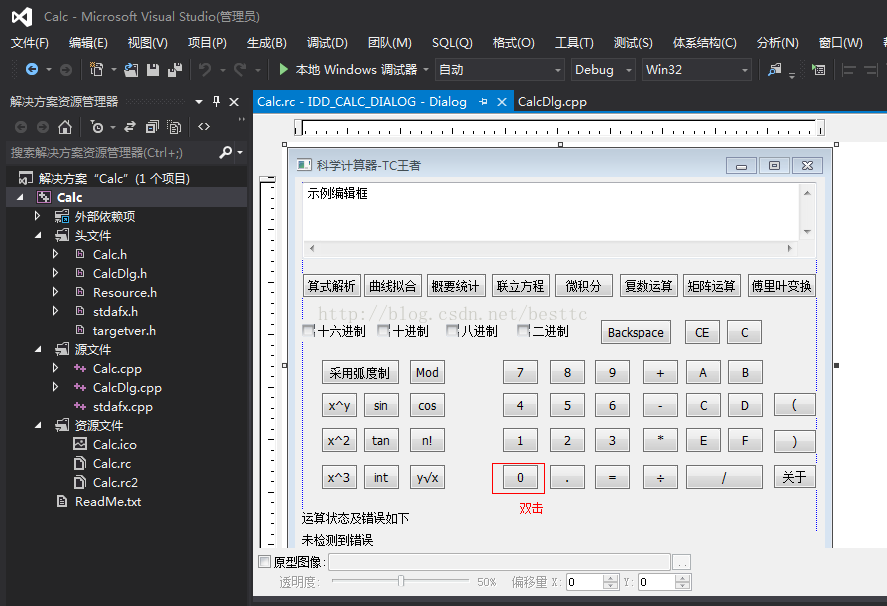The image size is (887, 606).
Task: Click the Backspace button in the dialog
Action: coord(636,332)
